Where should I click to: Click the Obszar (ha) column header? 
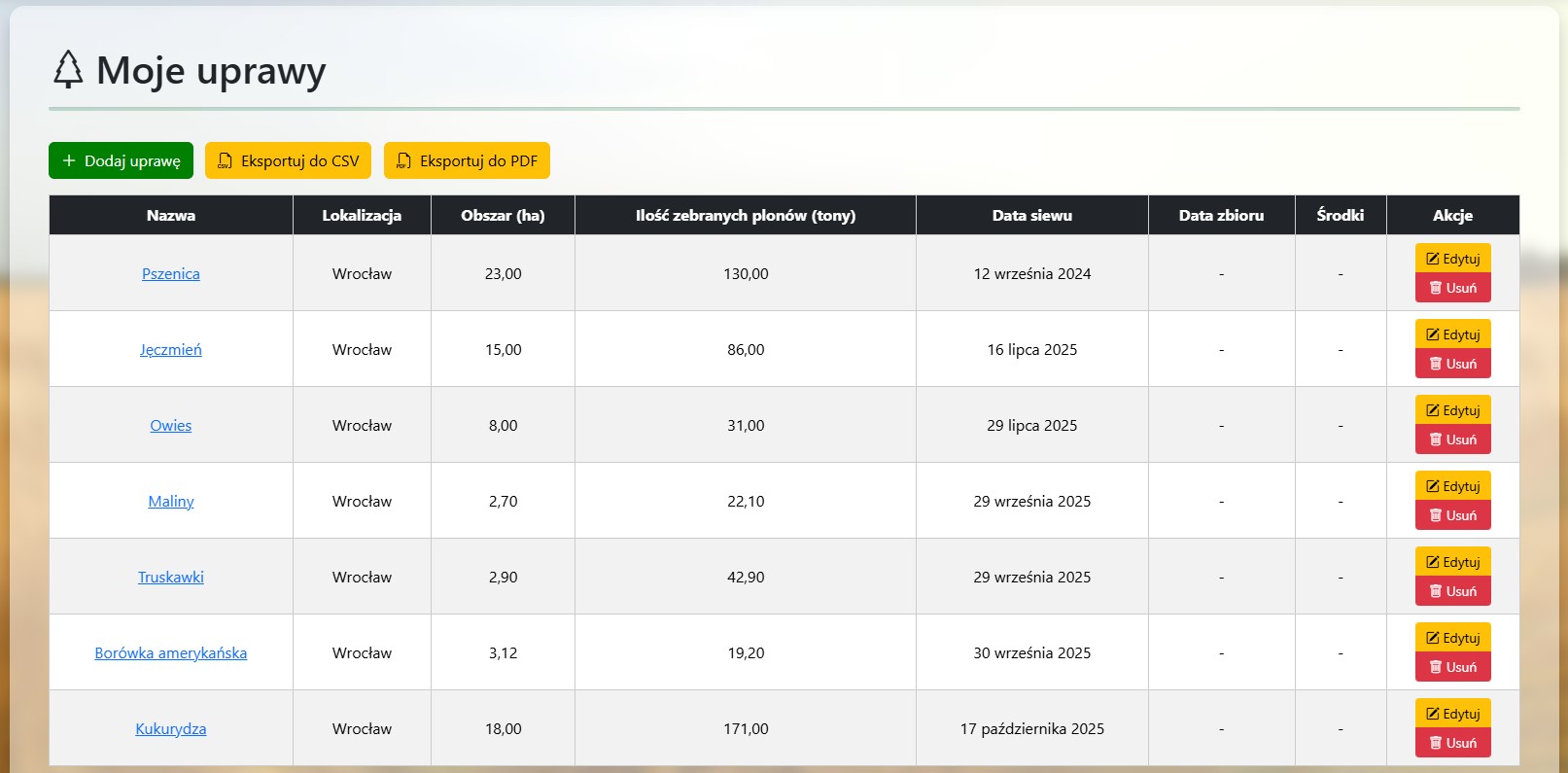point(503,216)
